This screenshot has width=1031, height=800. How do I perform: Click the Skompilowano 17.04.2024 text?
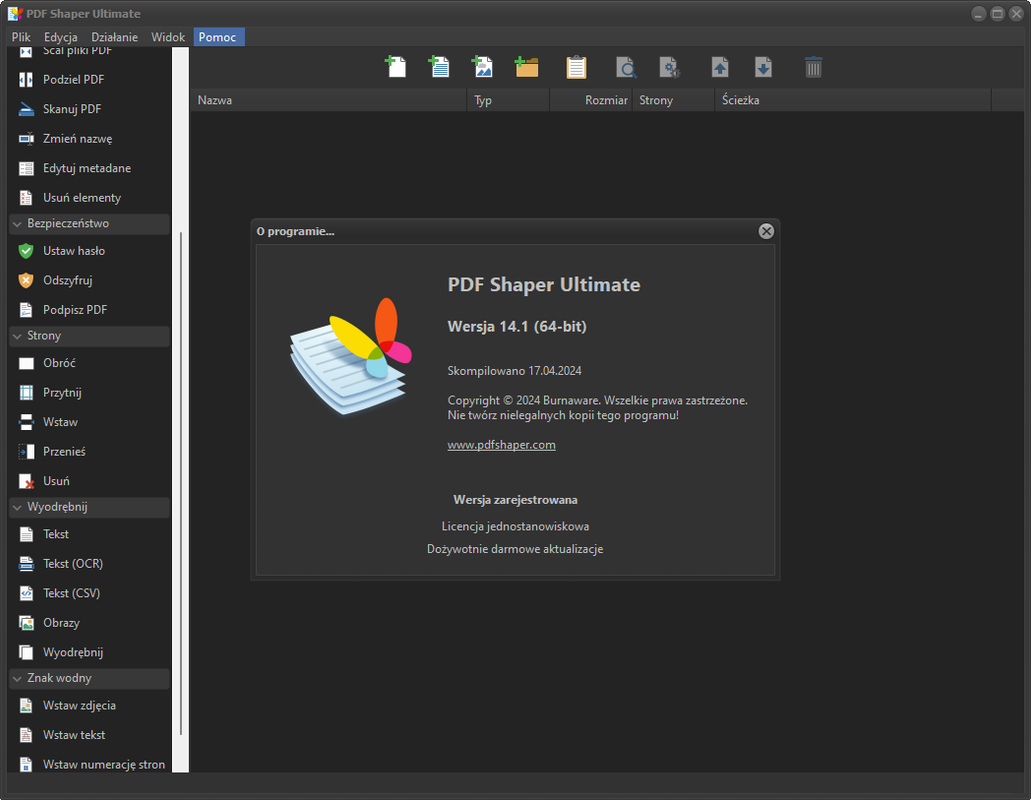pyautogui.click(x=514, y=371)
